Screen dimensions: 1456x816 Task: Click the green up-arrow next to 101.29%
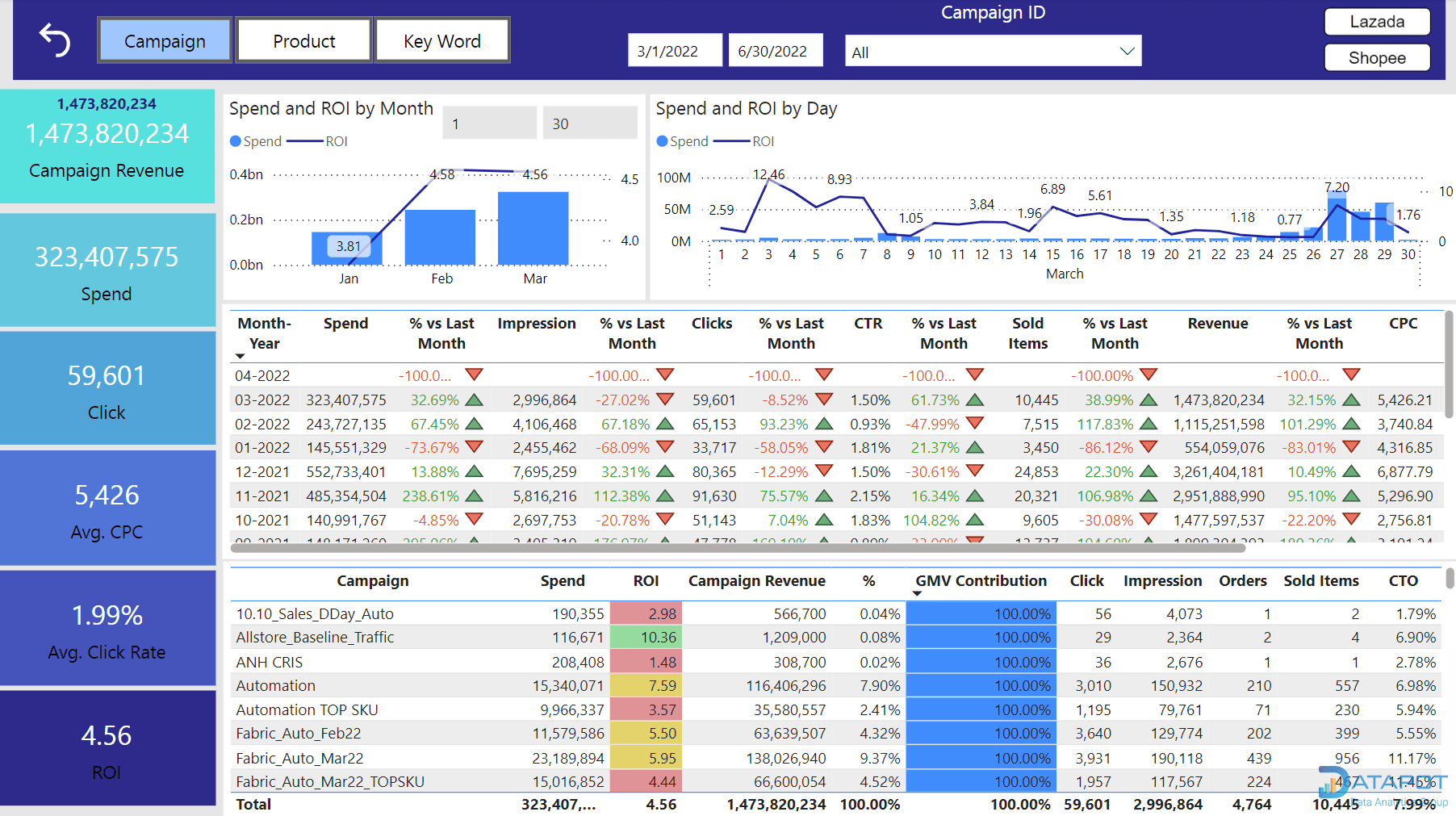(1352, 423)
